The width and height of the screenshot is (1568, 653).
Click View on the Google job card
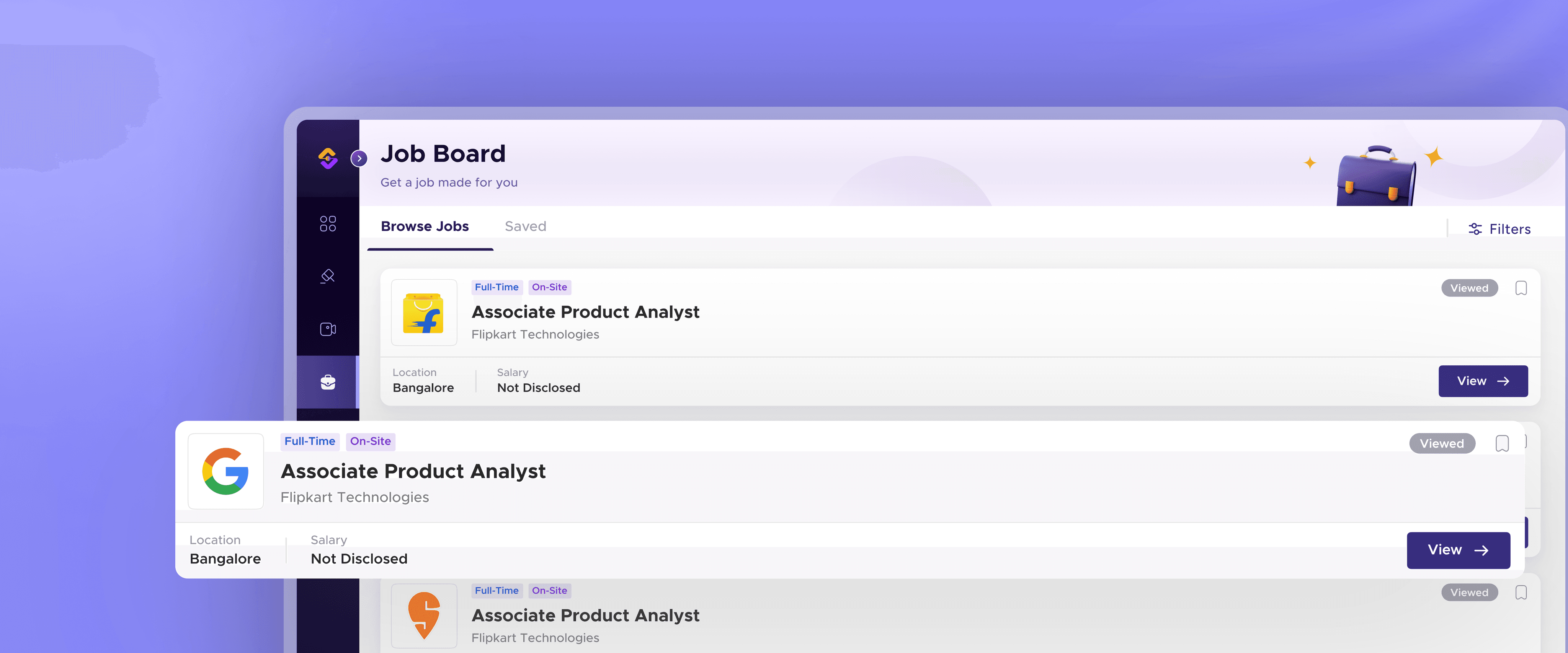point(1458,550)
